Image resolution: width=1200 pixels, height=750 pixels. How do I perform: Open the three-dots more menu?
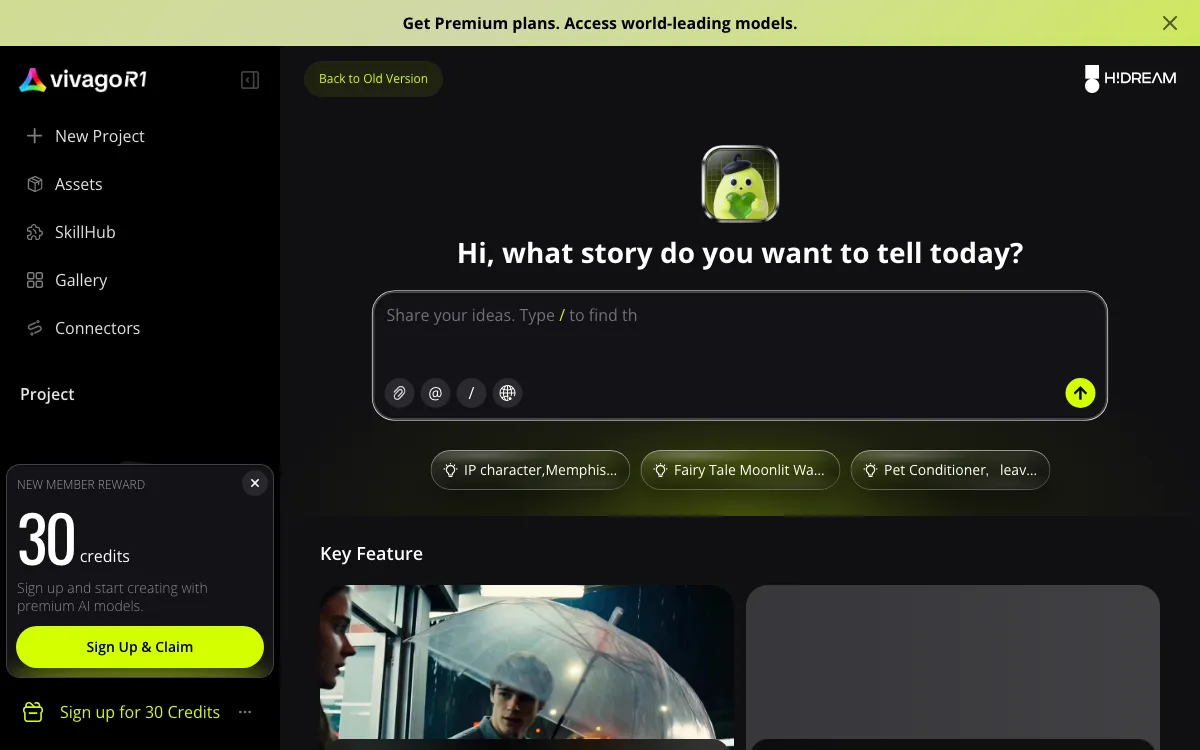coord(245,712)
